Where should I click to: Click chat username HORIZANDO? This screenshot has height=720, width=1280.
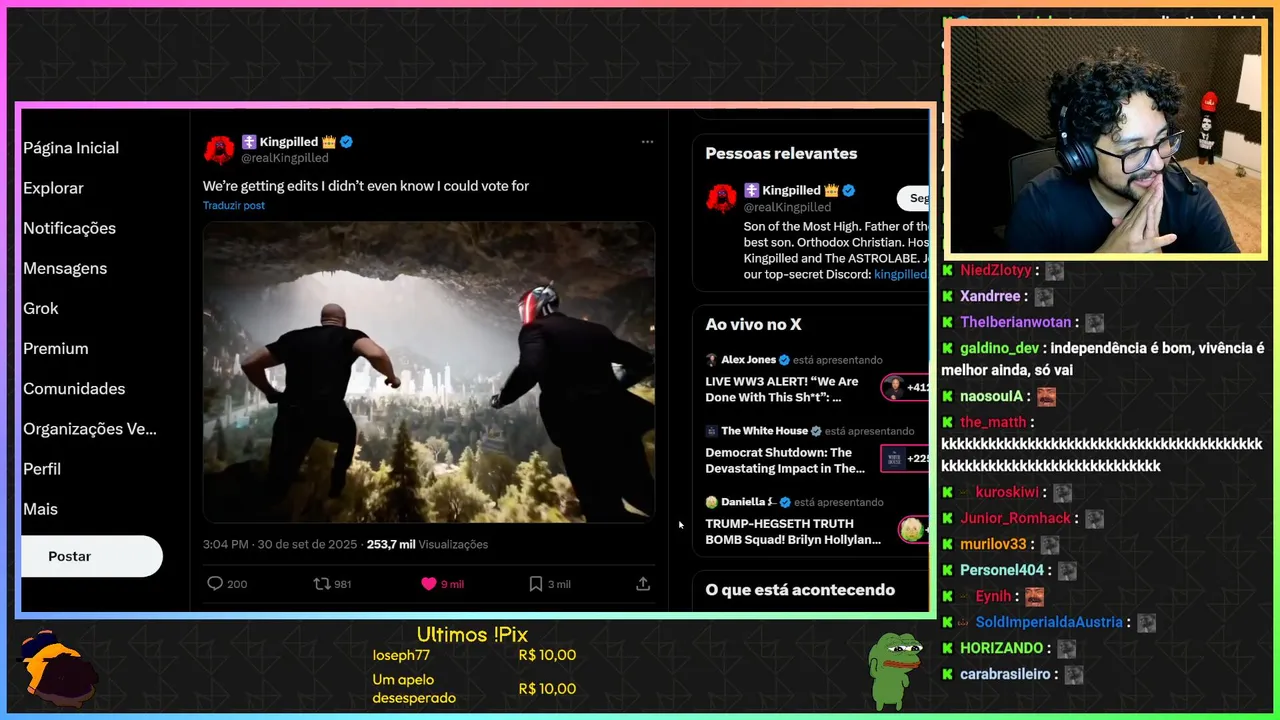tap(1002, 648)
